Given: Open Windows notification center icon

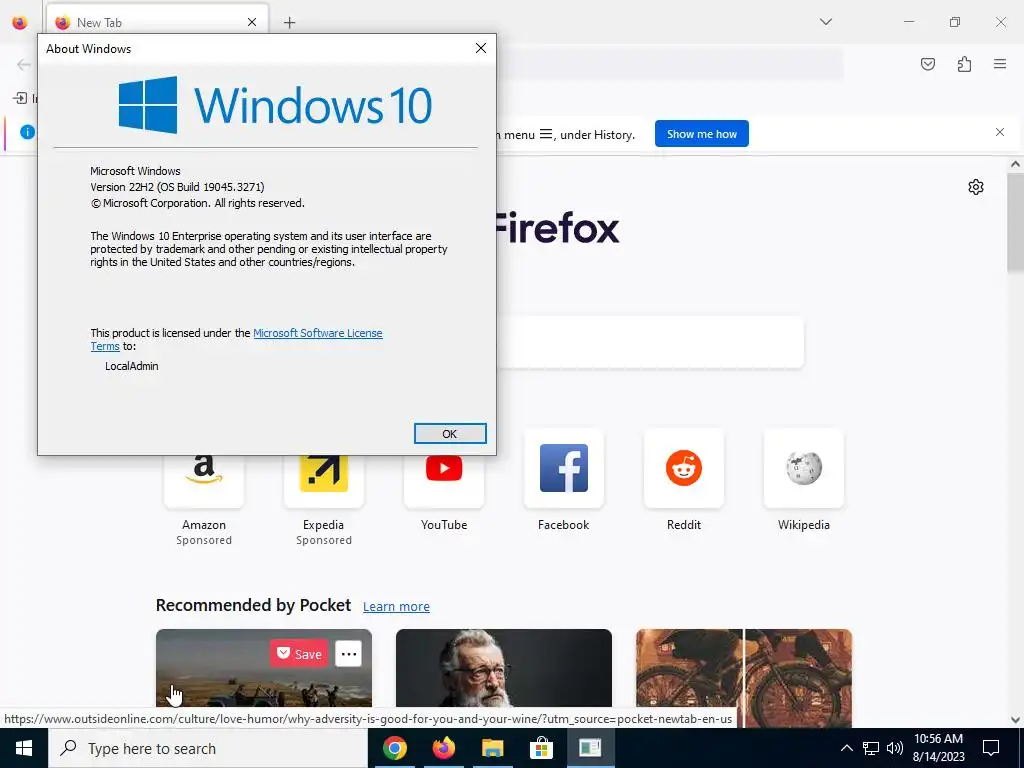Looking at the screenshot, I should click(x=991, y=748).
